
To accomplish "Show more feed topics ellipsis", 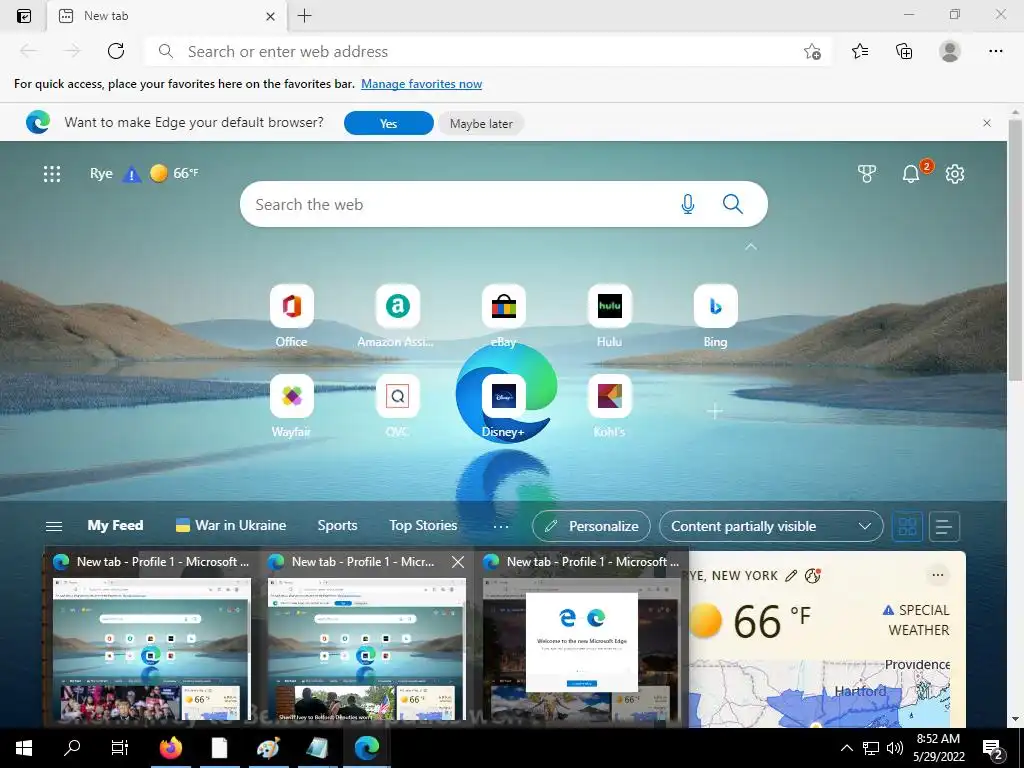I will pyautogui.click(x=501, y=526).
